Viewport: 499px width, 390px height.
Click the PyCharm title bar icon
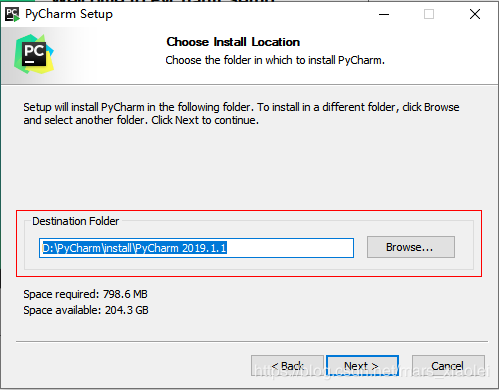coord(12,14)
